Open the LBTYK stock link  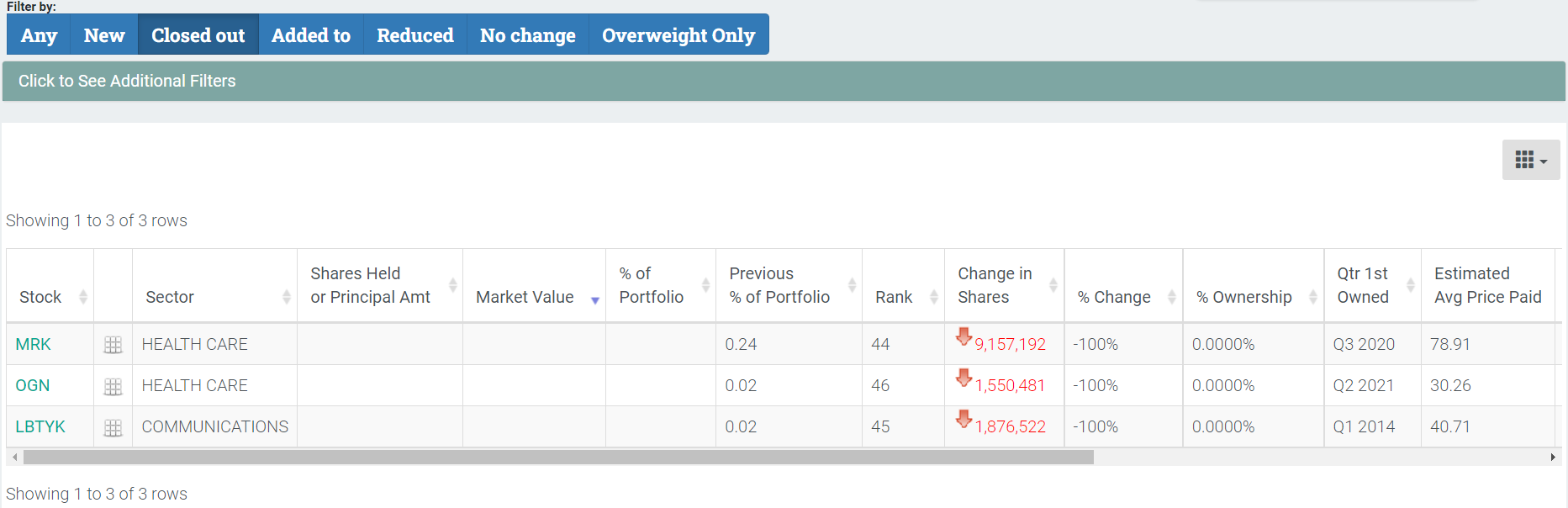click(40, 426)
